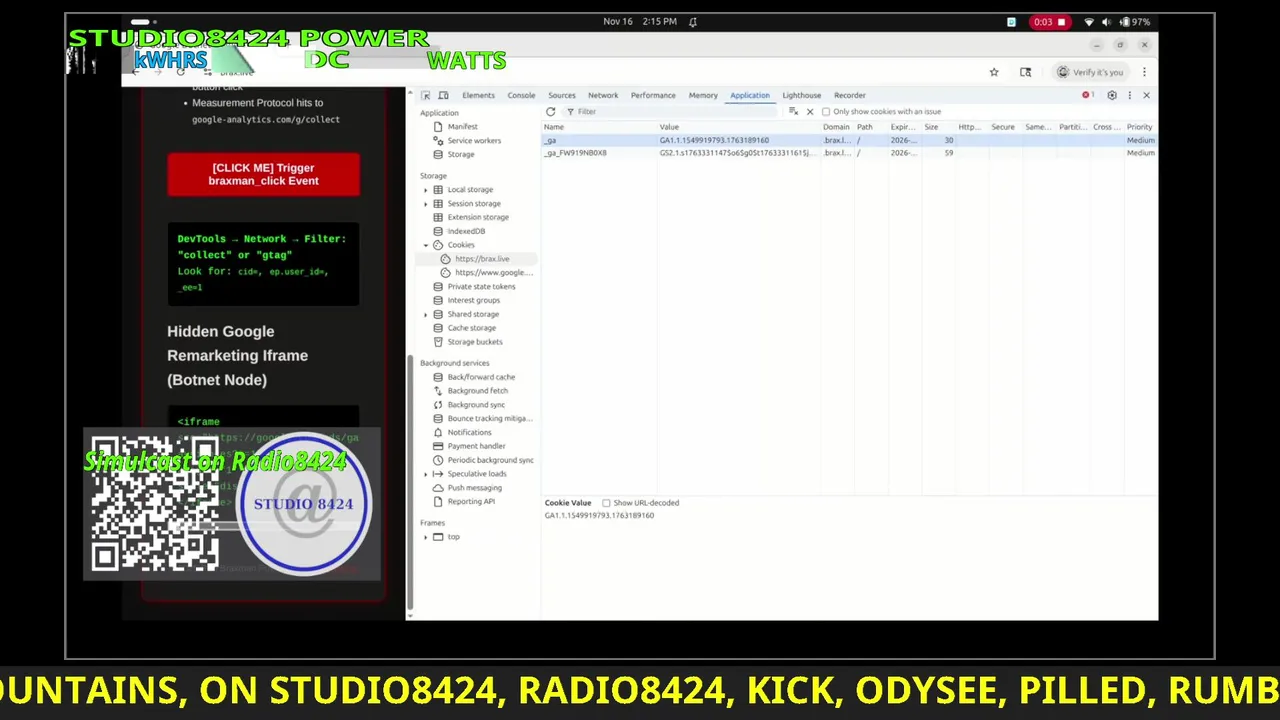1280x720 pixels.
Task: Select Storage buckets item
Action: pyautogui.click(x=475, y=342)
